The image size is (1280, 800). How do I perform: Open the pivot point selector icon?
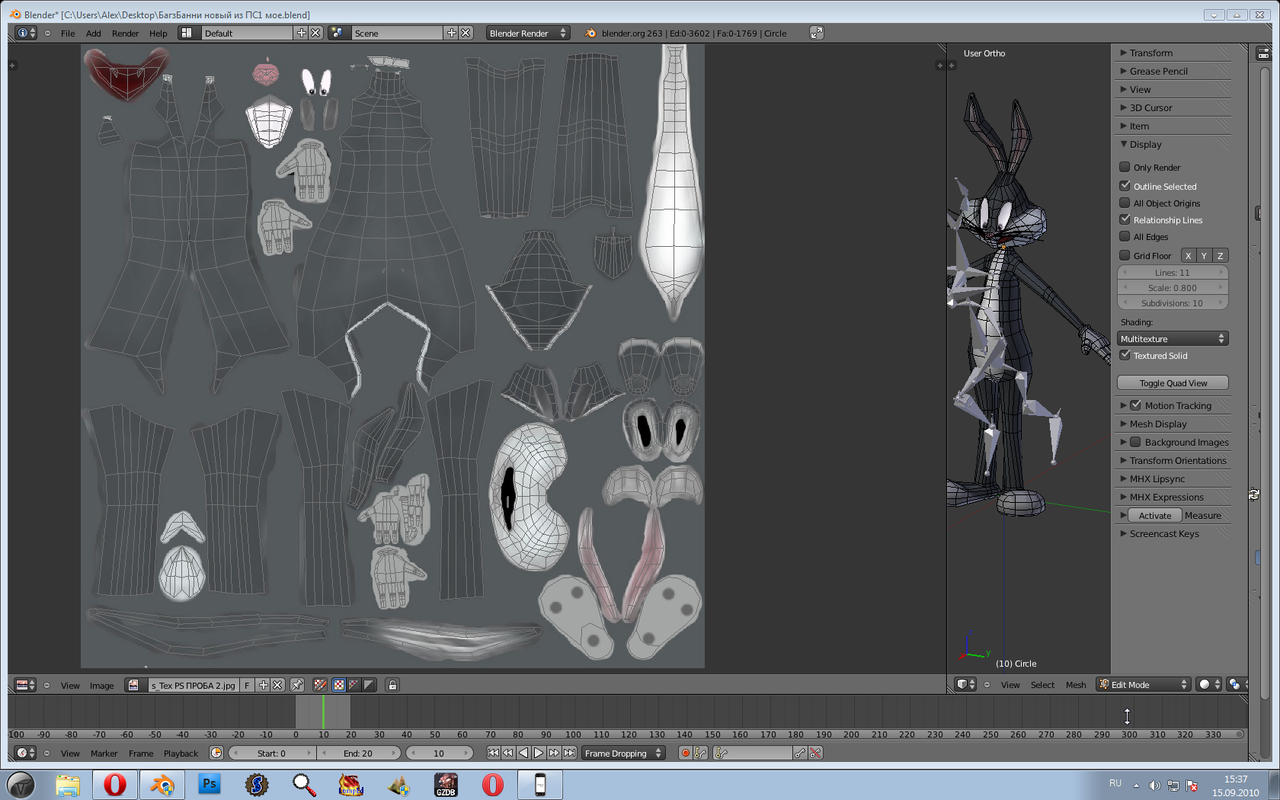(x=1235, y=684)
